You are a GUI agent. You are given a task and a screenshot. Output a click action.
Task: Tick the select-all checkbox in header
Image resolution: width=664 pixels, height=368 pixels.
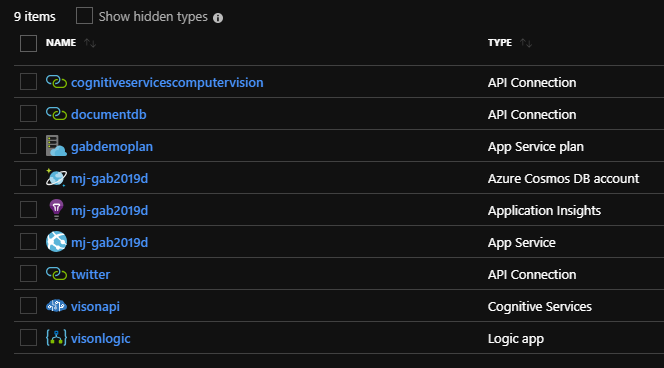click(28, 43)
